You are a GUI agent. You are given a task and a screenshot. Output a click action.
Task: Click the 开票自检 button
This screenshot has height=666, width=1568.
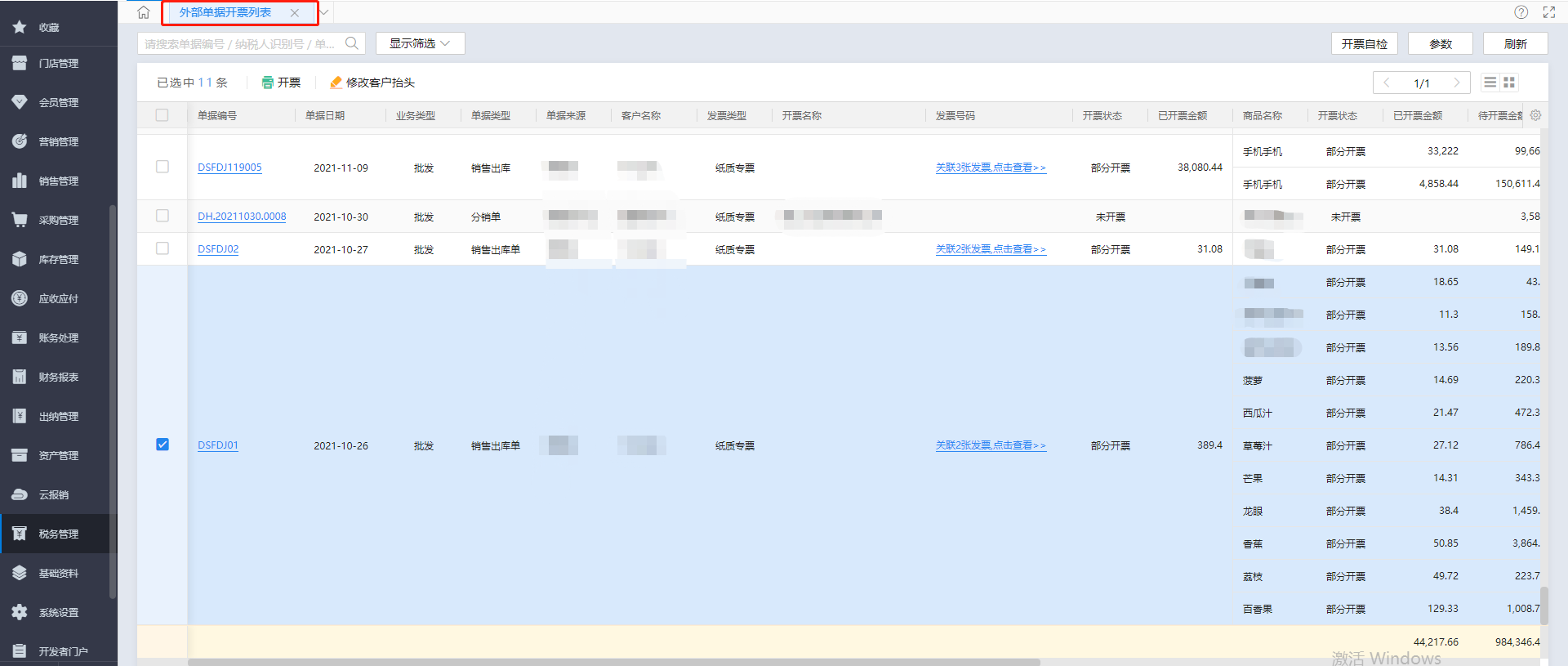pos(1365,44)
